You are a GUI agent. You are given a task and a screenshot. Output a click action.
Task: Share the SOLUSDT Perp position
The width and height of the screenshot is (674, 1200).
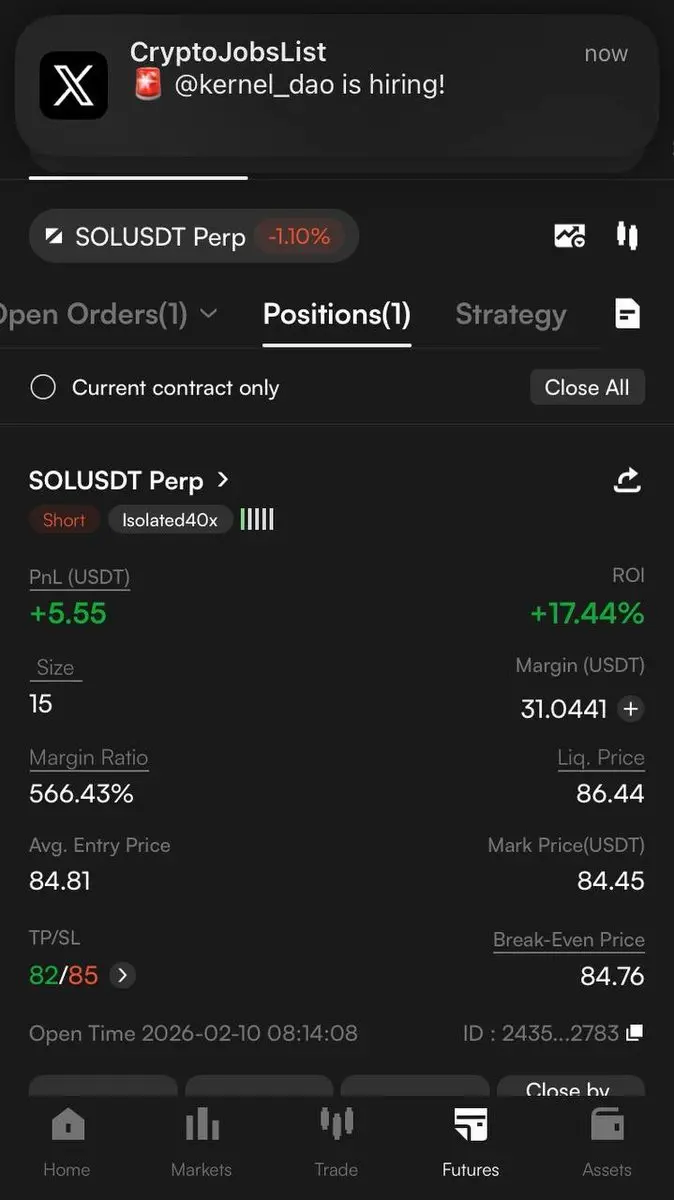627,481
